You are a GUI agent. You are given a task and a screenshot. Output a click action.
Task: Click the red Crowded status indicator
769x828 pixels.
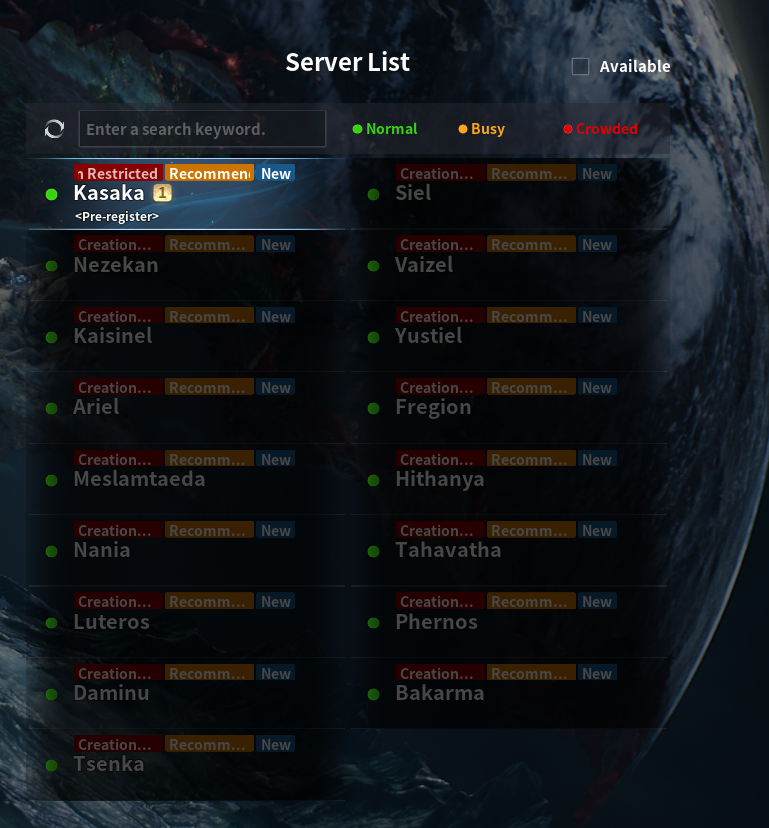pos(601,129)
